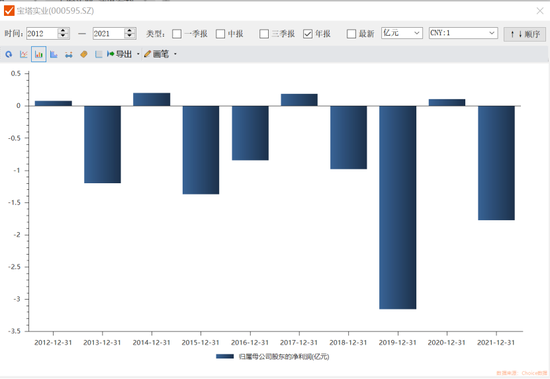Decrease the start year with down arrow
This screenshot has height=379, width=550.
pos(63,36)
